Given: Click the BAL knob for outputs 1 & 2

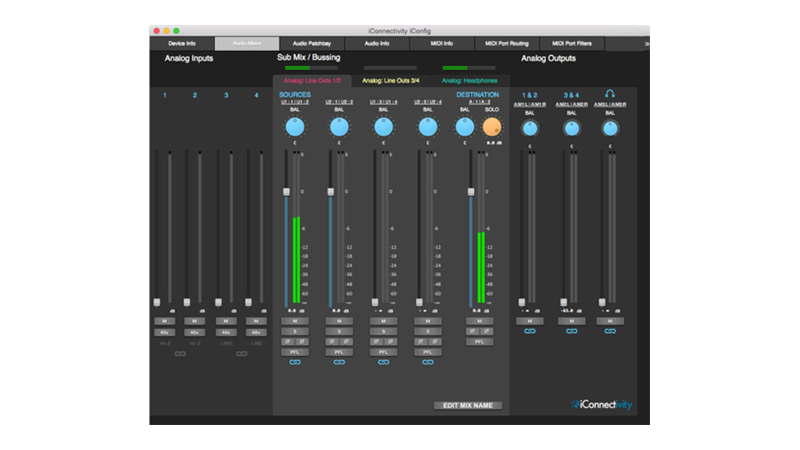Looking at the screenshot, I should 530,129.
